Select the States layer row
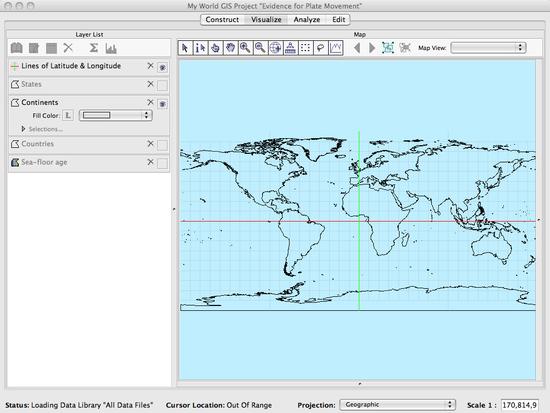 89,85
